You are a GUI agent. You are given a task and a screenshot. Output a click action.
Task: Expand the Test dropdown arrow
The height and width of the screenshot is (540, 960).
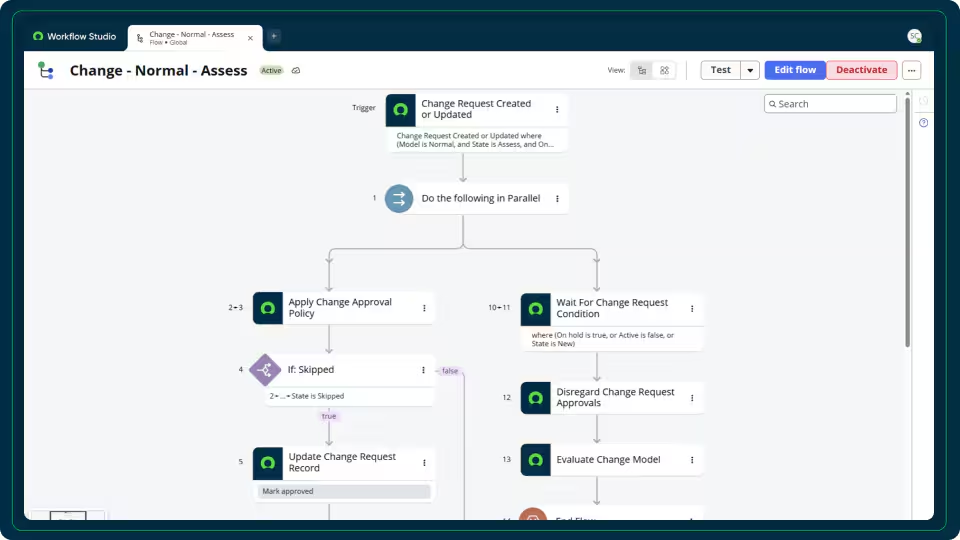750,70
